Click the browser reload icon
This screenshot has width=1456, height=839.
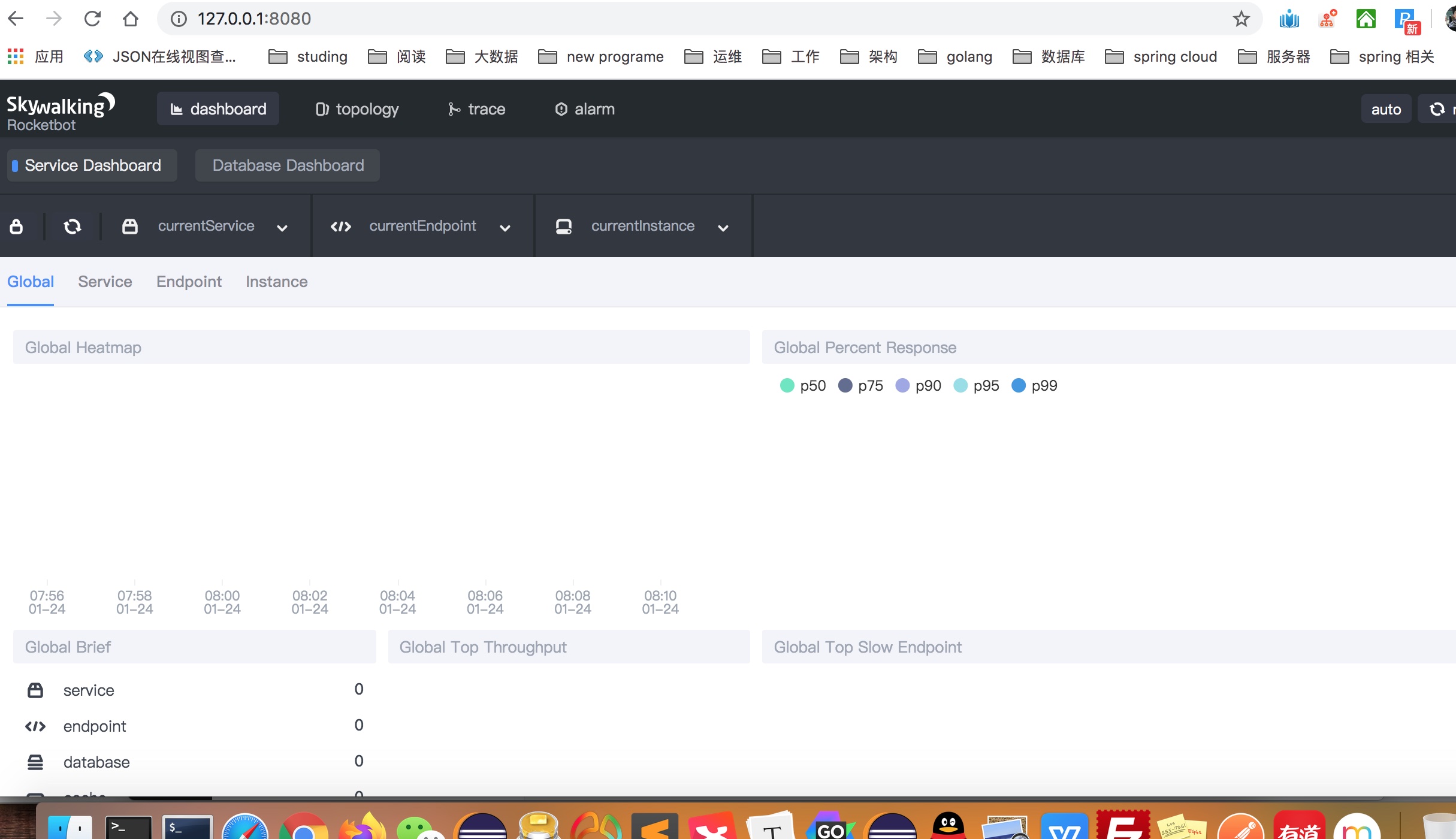coord(92,19)
